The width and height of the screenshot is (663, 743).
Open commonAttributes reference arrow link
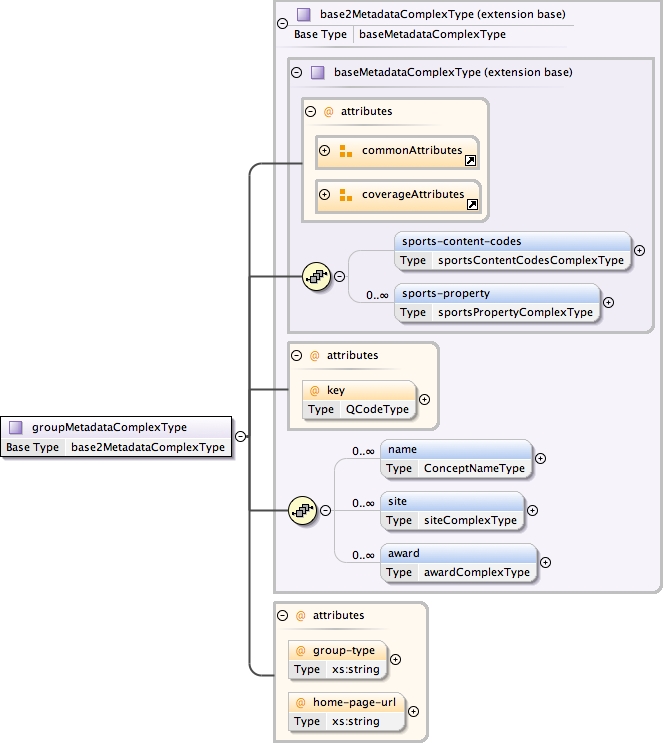pyautogui.click(x=471, y=160)
